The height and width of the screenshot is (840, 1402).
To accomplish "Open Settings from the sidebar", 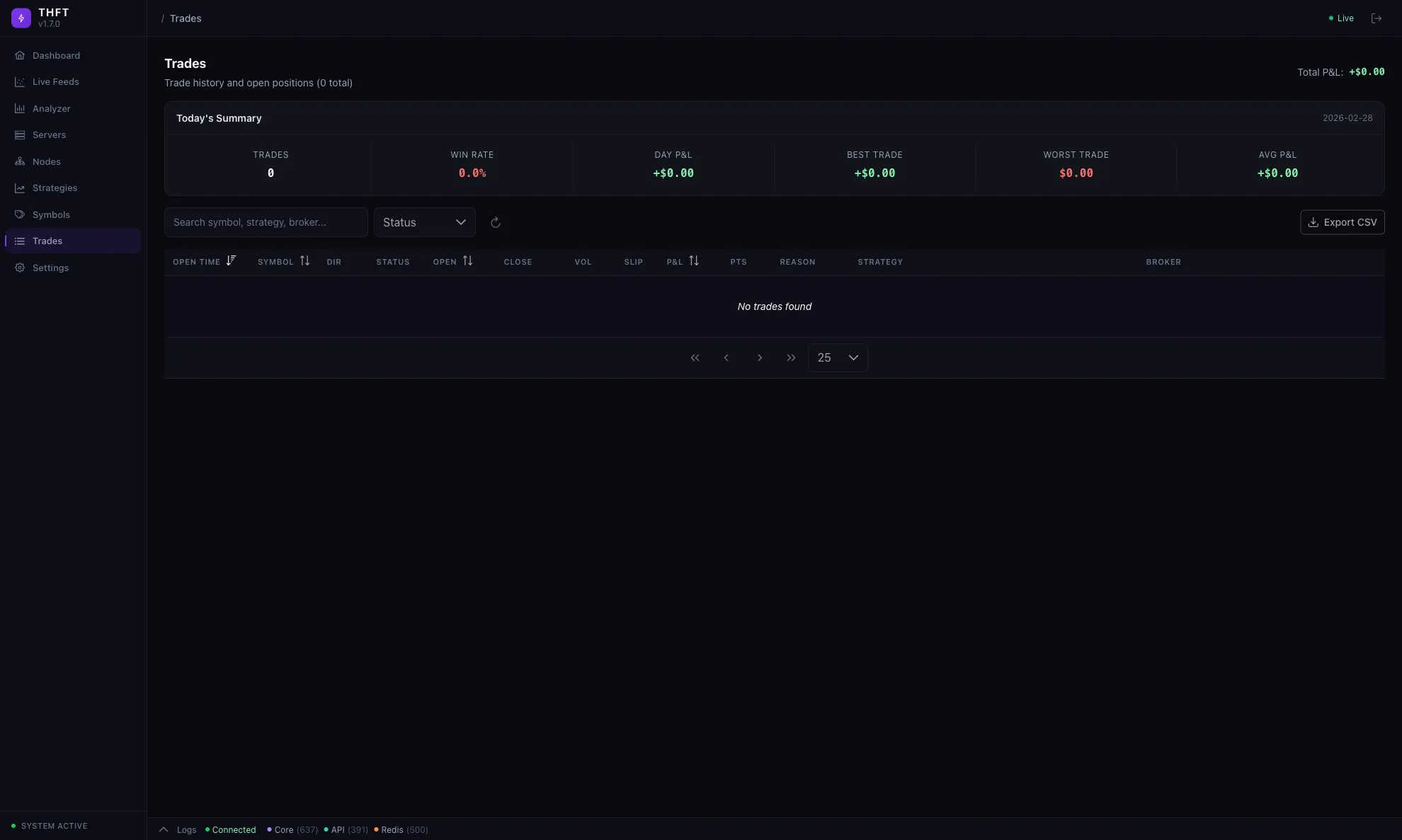I will 50,267.
